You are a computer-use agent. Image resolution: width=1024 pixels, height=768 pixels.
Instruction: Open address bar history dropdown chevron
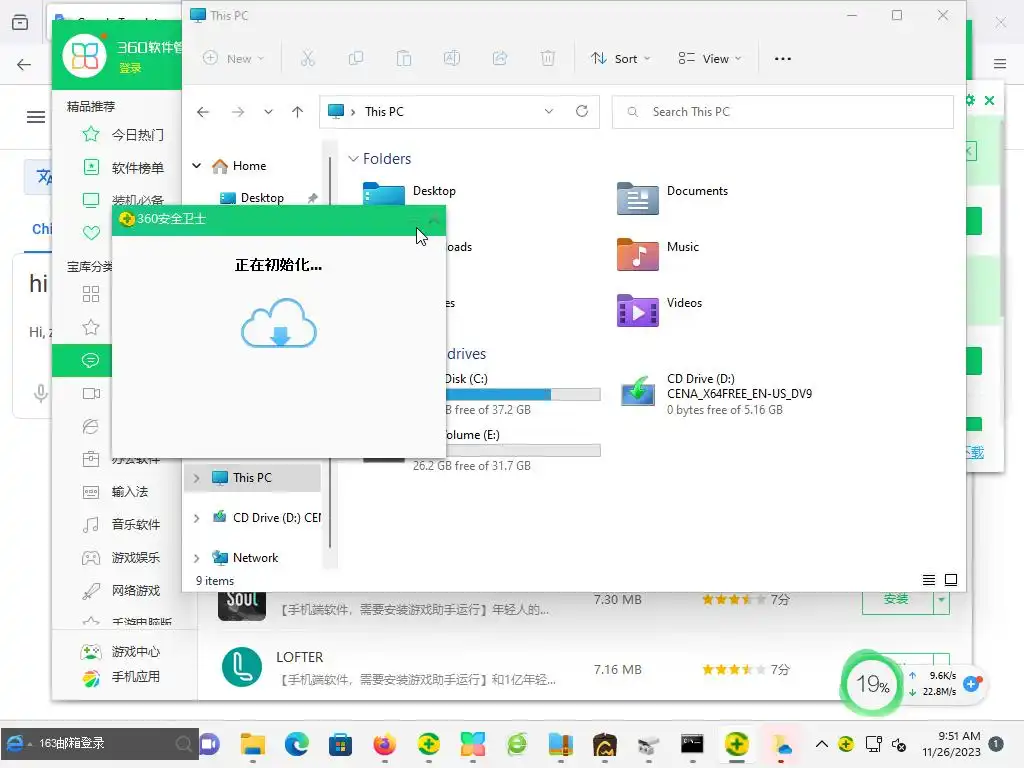(549, 111)
